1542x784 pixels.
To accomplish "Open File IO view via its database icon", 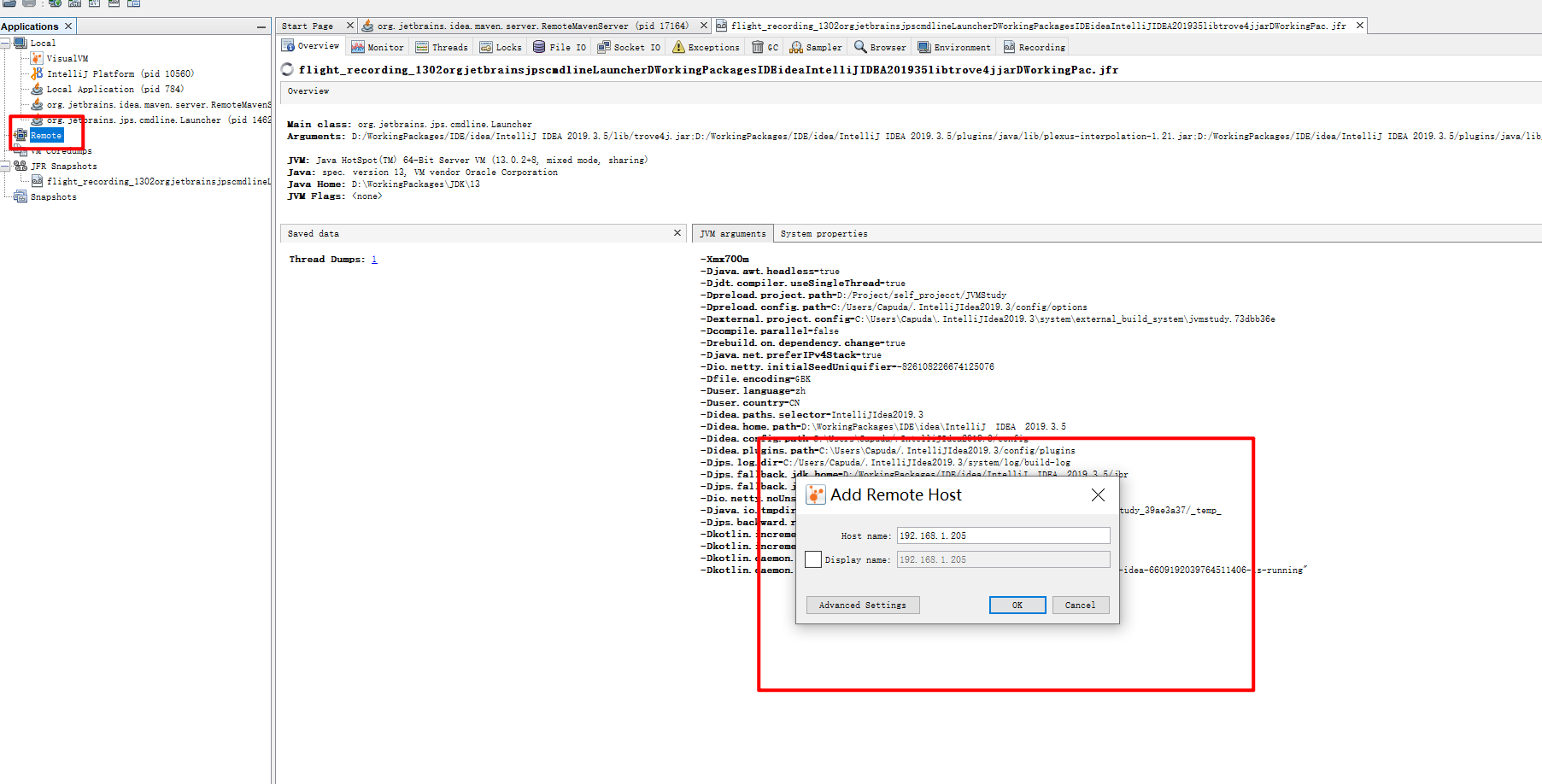I will click(539, 47).
